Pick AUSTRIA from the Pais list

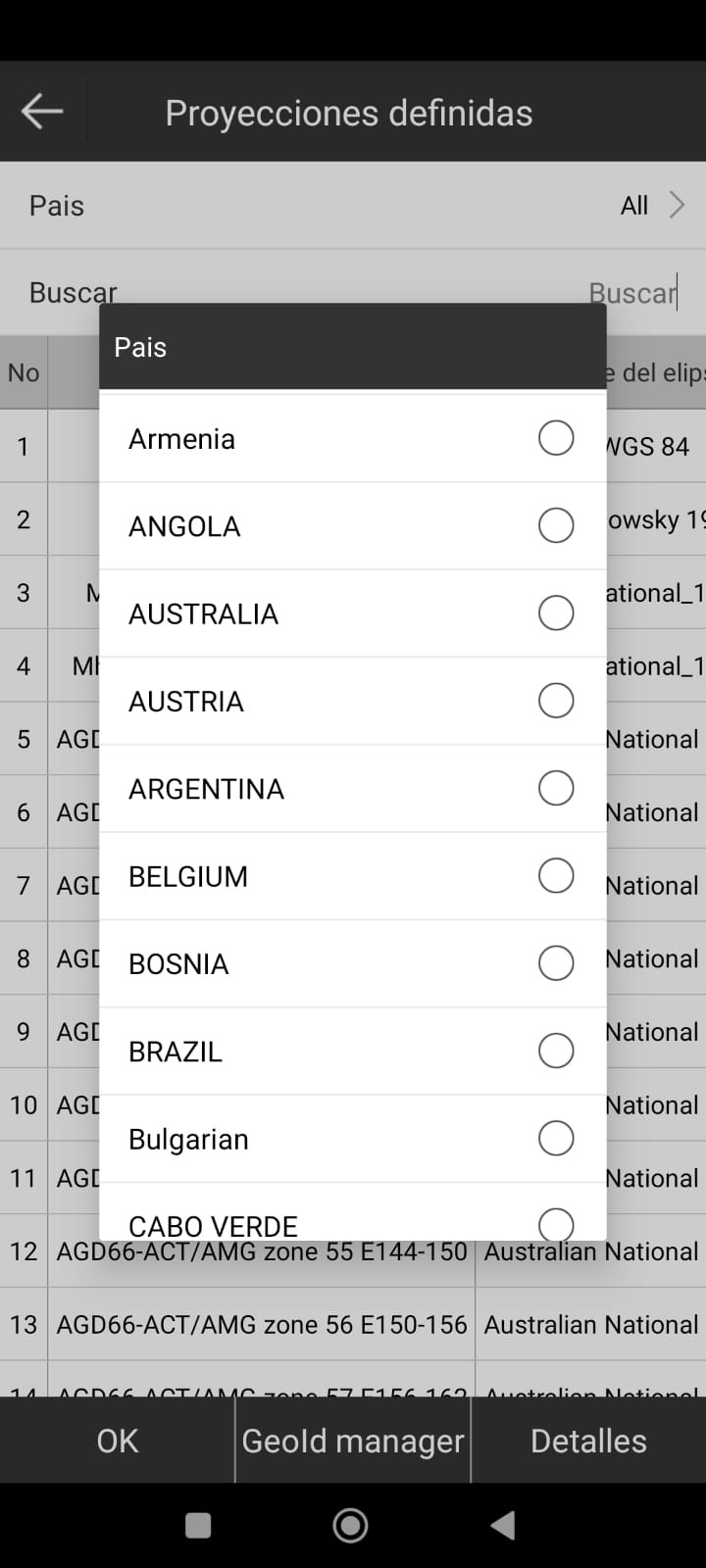pos(353,701)
